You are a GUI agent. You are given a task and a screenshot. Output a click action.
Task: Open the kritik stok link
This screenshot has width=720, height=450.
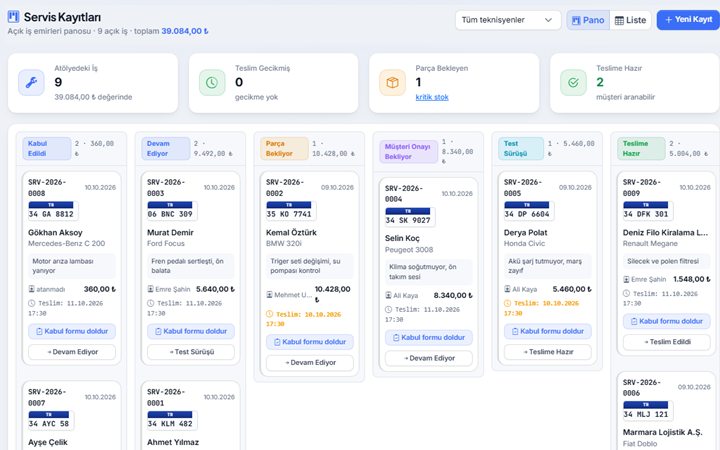click(432, 97)
